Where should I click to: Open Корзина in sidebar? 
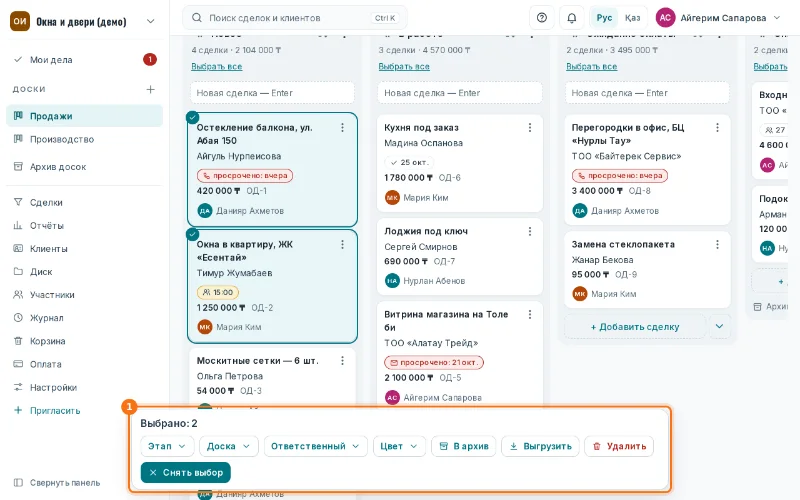[84, 341]
